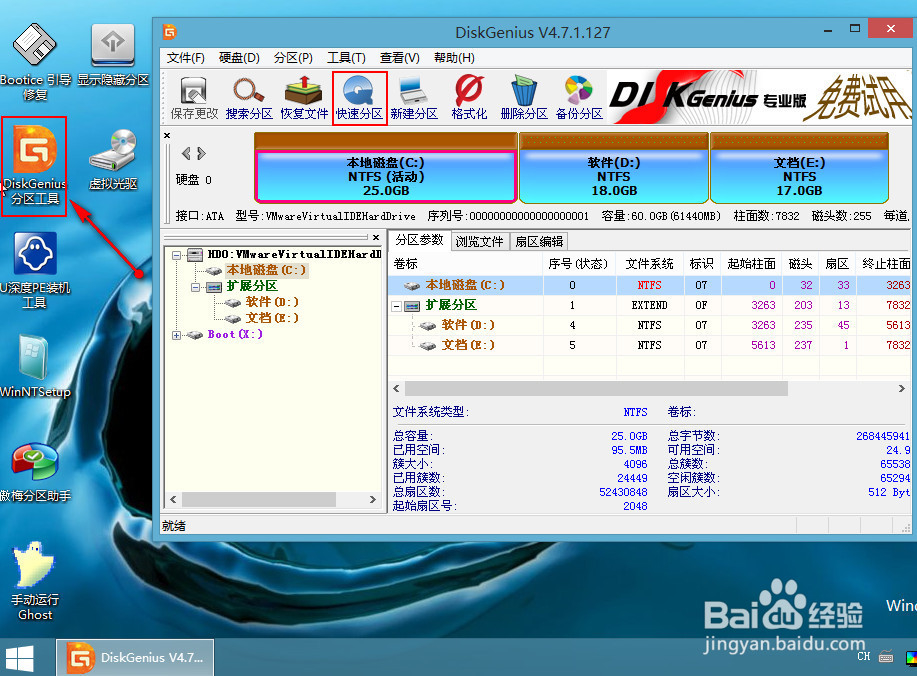Switch to the 分区参数 tab
The image size is (917, 676).
(419, 240)
